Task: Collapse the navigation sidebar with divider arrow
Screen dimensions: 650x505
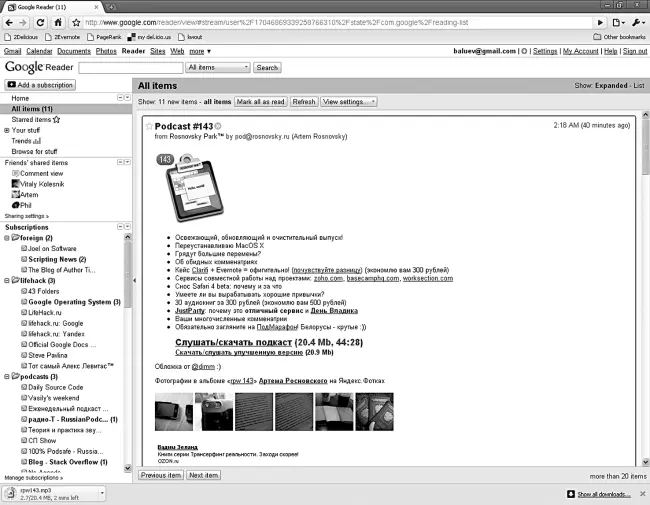Action: pos(134,281)
